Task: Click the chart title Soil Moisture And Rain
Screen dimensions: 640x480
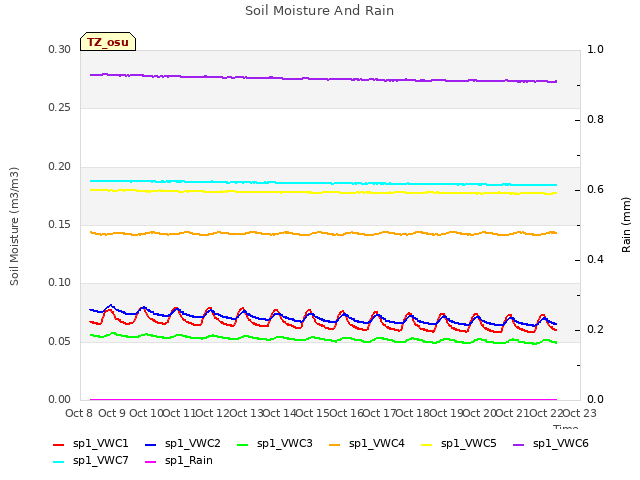Action: 319,11
